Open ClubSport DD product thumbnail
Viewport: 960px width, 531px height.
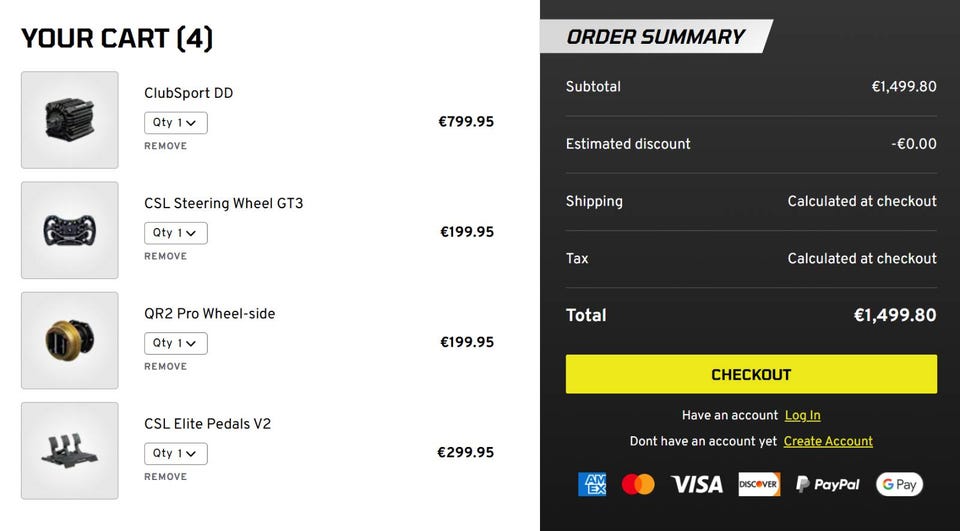pyautogui.click(x=70, y=120)
